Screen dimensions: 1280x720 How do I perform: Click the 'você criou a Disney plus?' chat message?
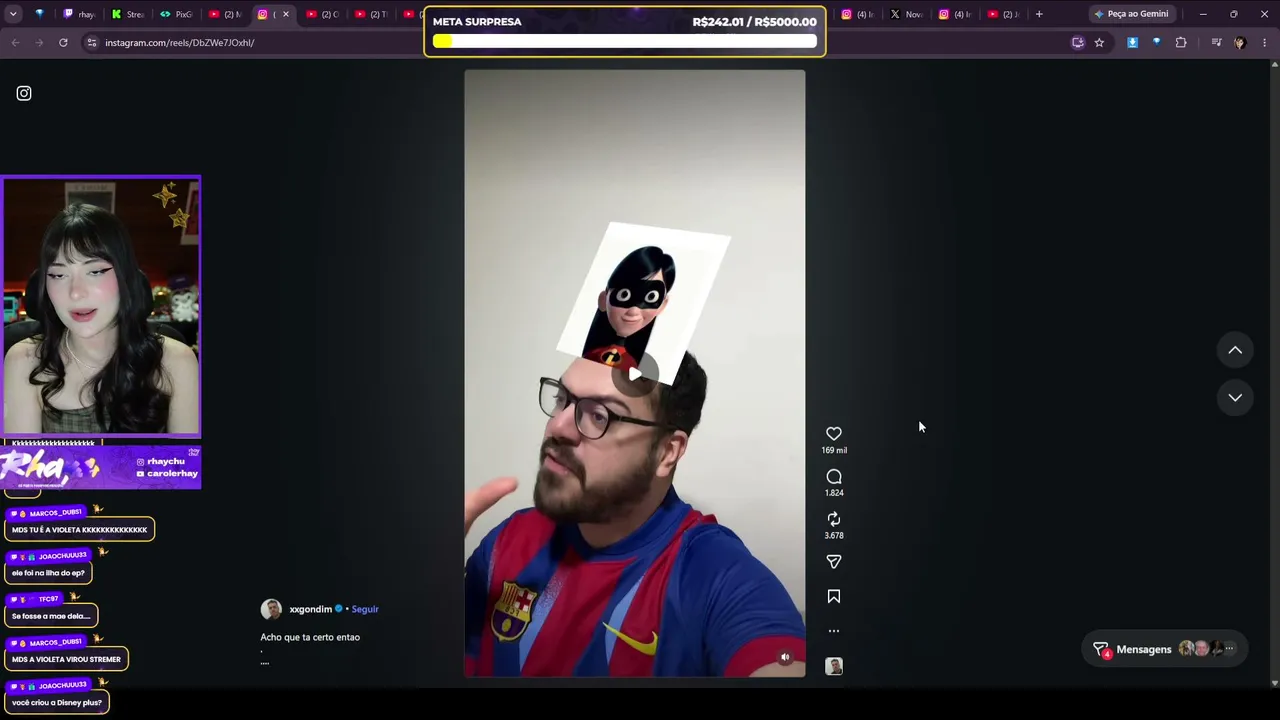tap(57, 703)
